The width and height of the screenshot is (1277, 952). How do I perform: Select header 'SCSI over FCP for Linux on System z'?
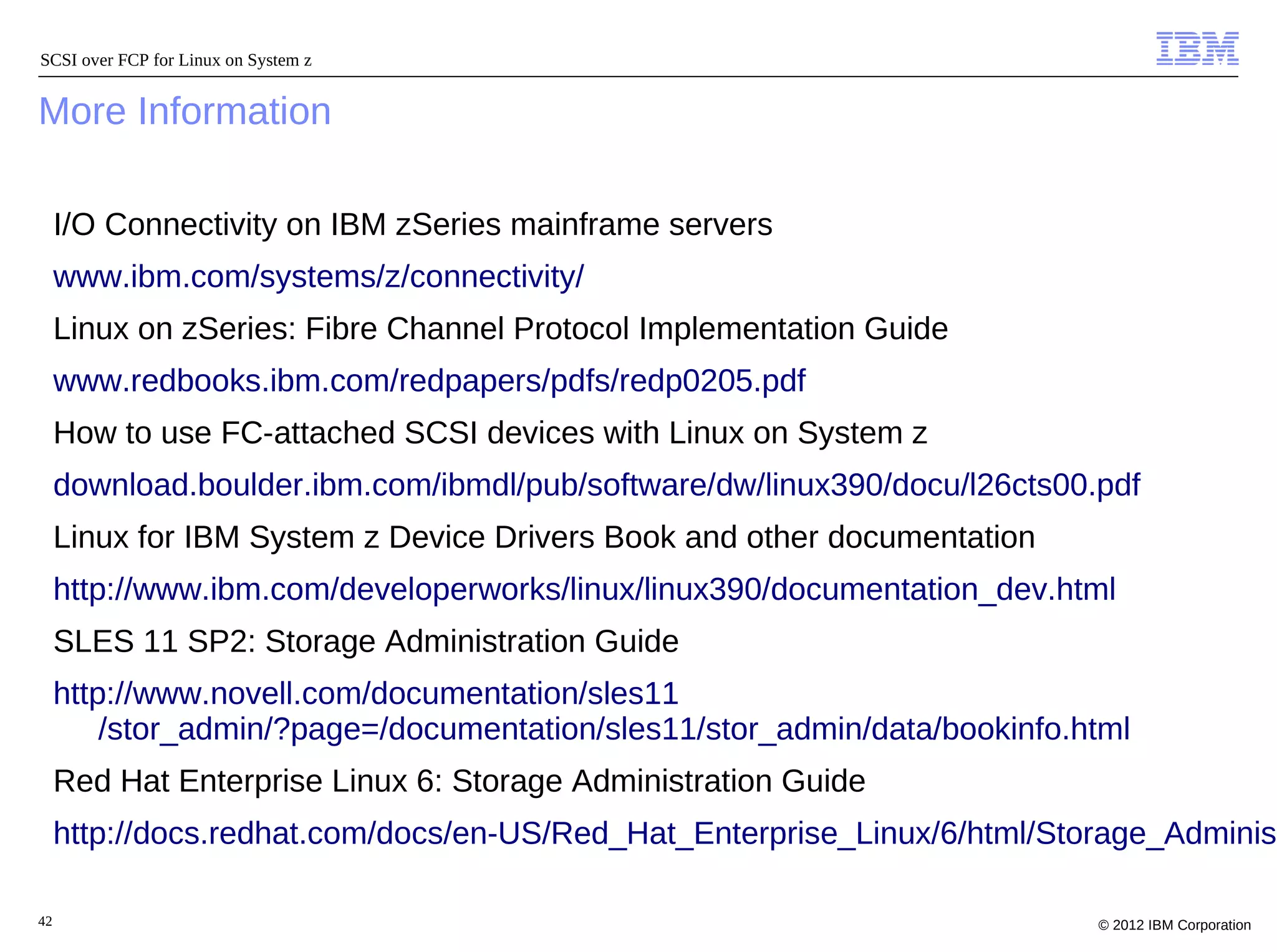[x=176, y=60]
